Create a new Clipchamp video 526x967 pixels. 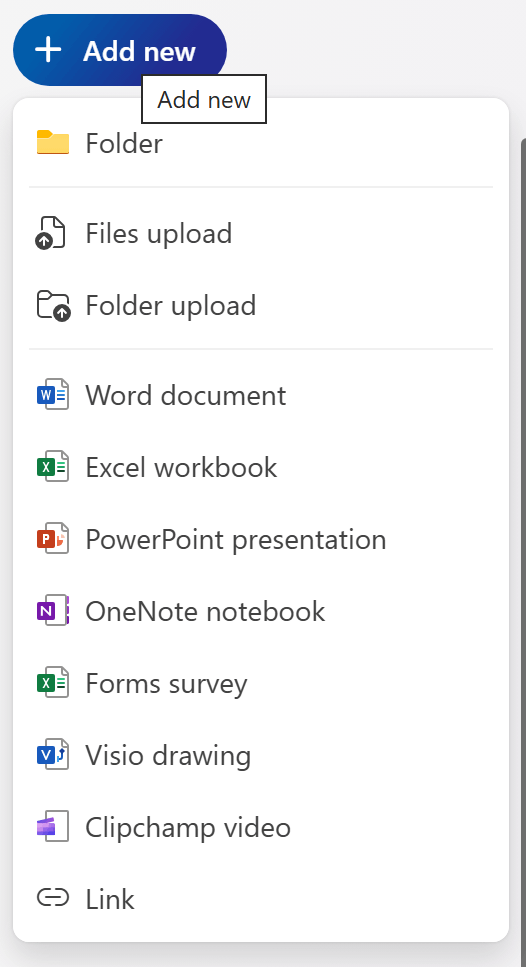point(261,828)
